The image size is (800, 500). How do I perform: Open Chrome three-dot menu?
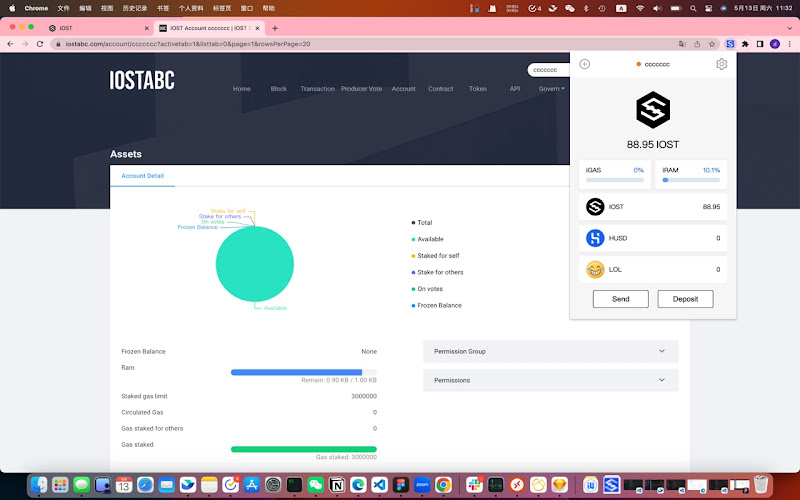point(789,44)
